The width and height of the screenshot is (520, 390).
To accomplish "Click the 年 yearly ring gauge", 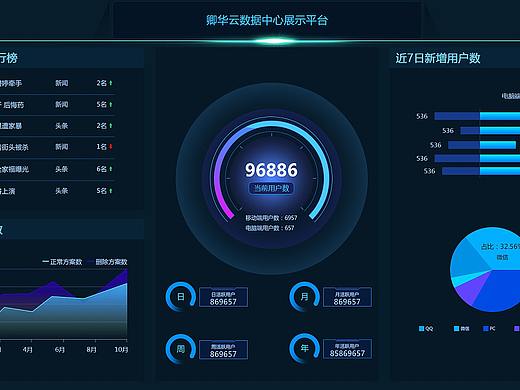I will [x=304, y=349].
